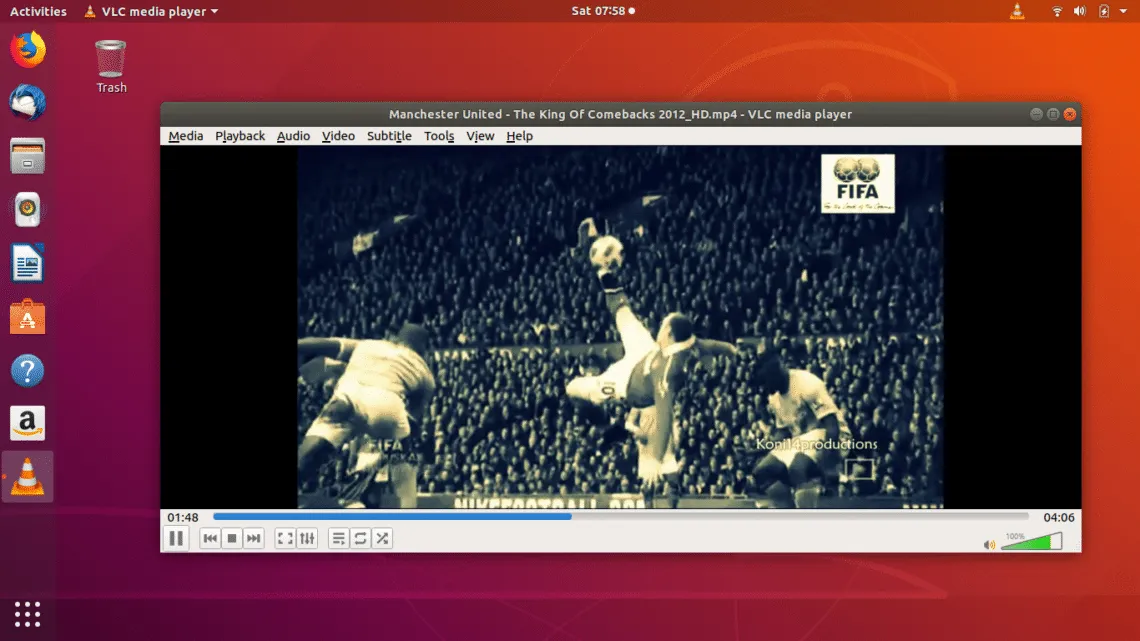Show extended settings equalizer panel

coord(307,539)
